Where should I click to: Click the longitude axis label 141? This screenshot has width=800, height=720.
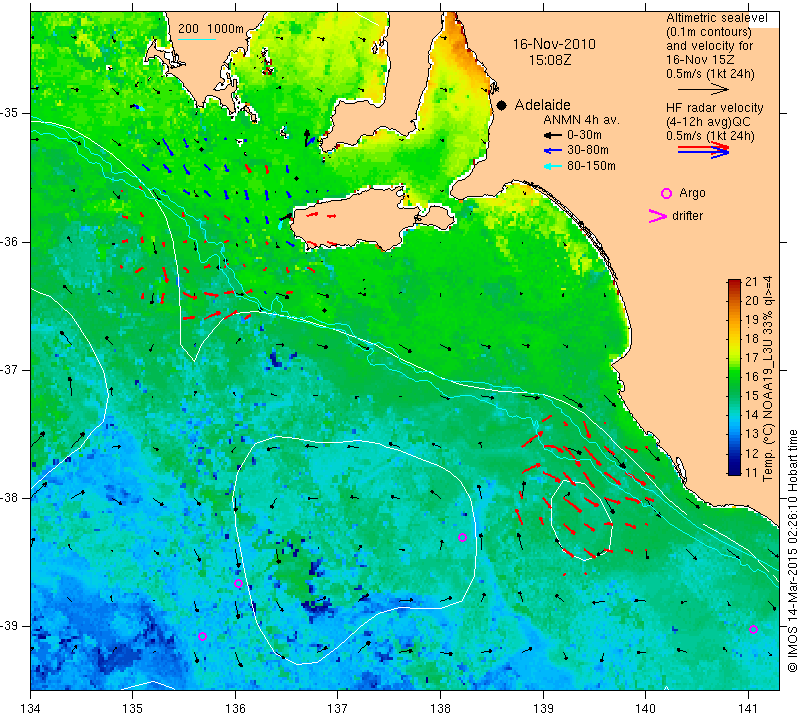coord(748,708)
